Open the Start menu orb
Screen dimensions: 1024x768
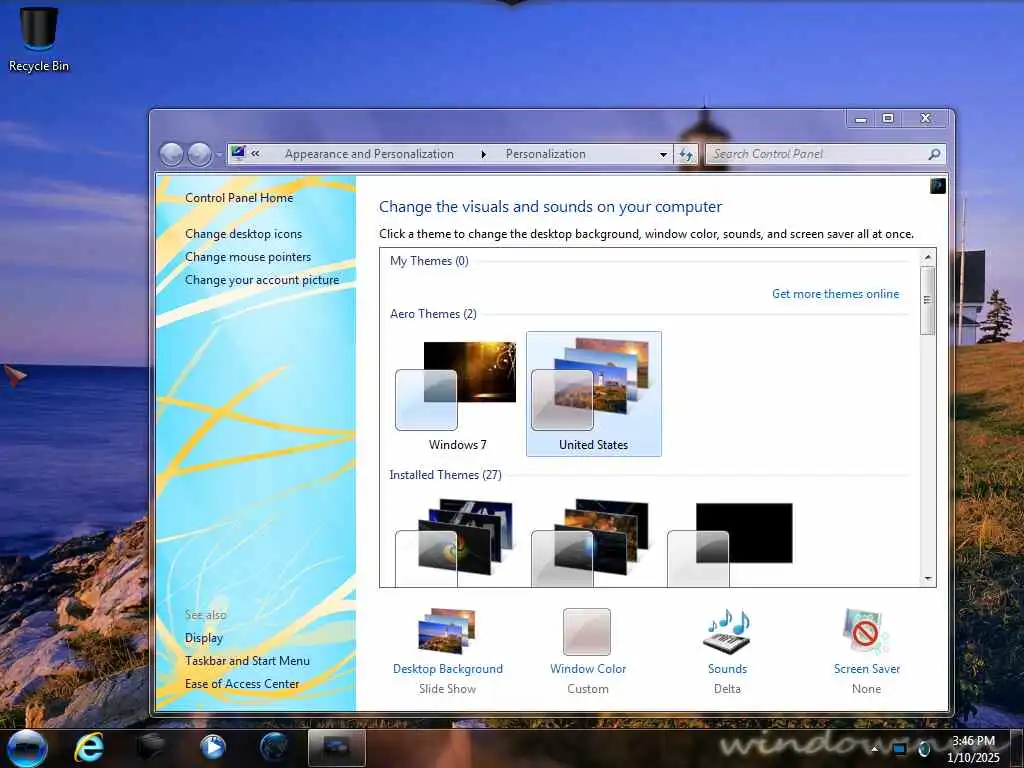click(27, 748)
